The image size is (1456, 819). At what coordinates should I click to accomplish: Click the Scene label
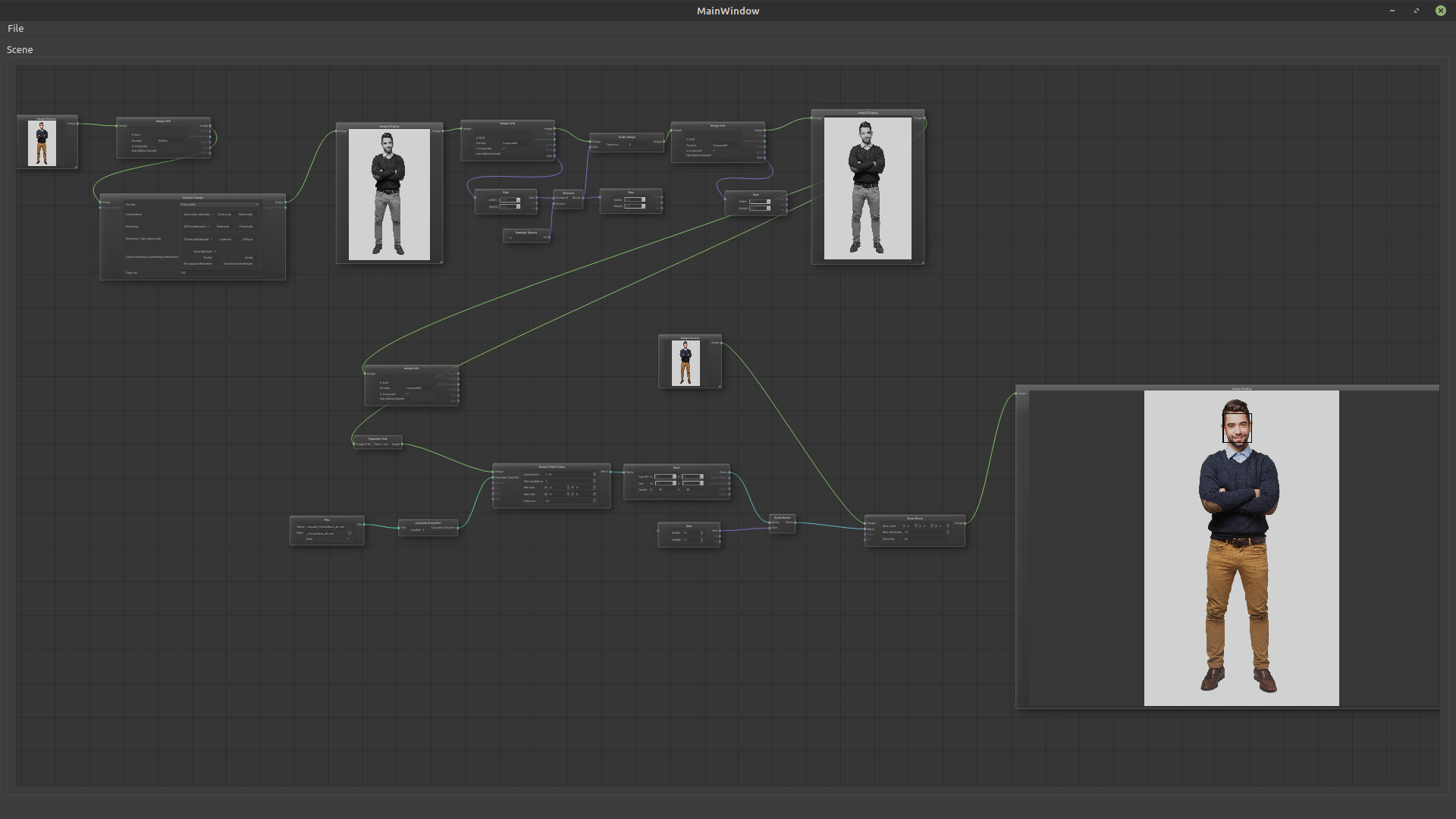click(x=20, y=49)
